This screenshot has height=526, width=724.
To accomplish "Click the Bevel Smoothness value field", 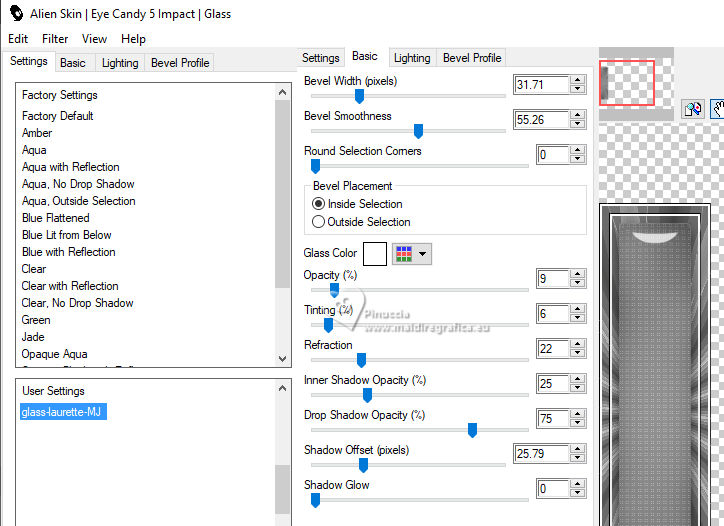I will [541, 120].
